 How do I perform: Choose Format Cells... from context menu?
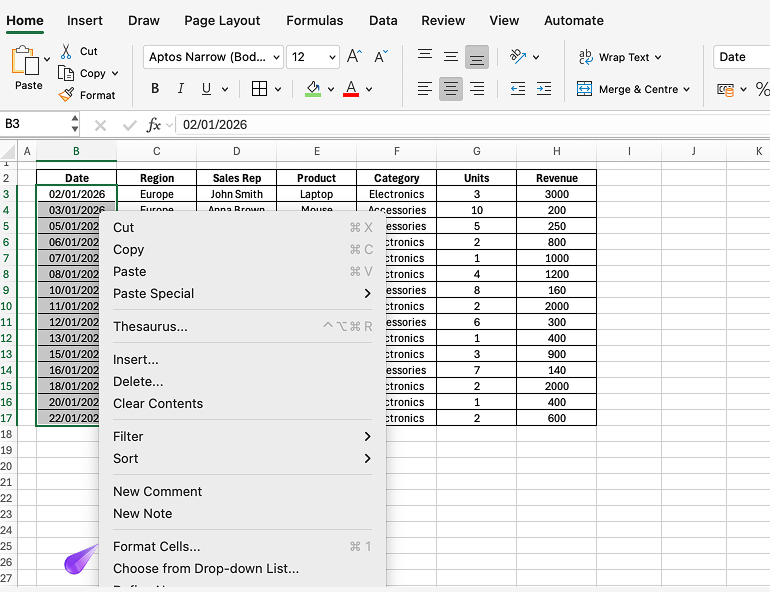(x=157, y=546)
